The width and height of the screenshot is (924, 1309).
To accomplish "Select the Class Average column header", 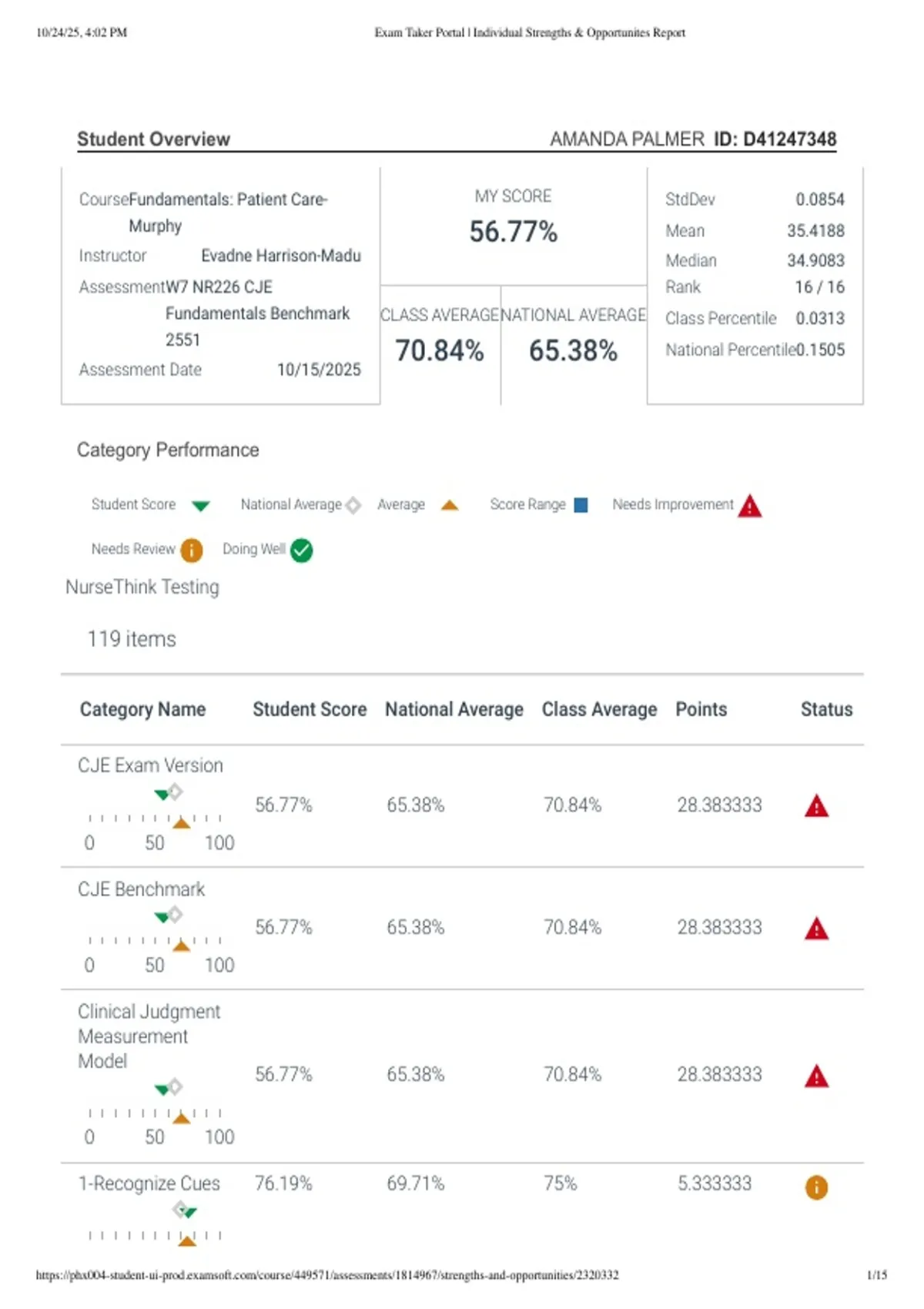I will pos(599,709).
